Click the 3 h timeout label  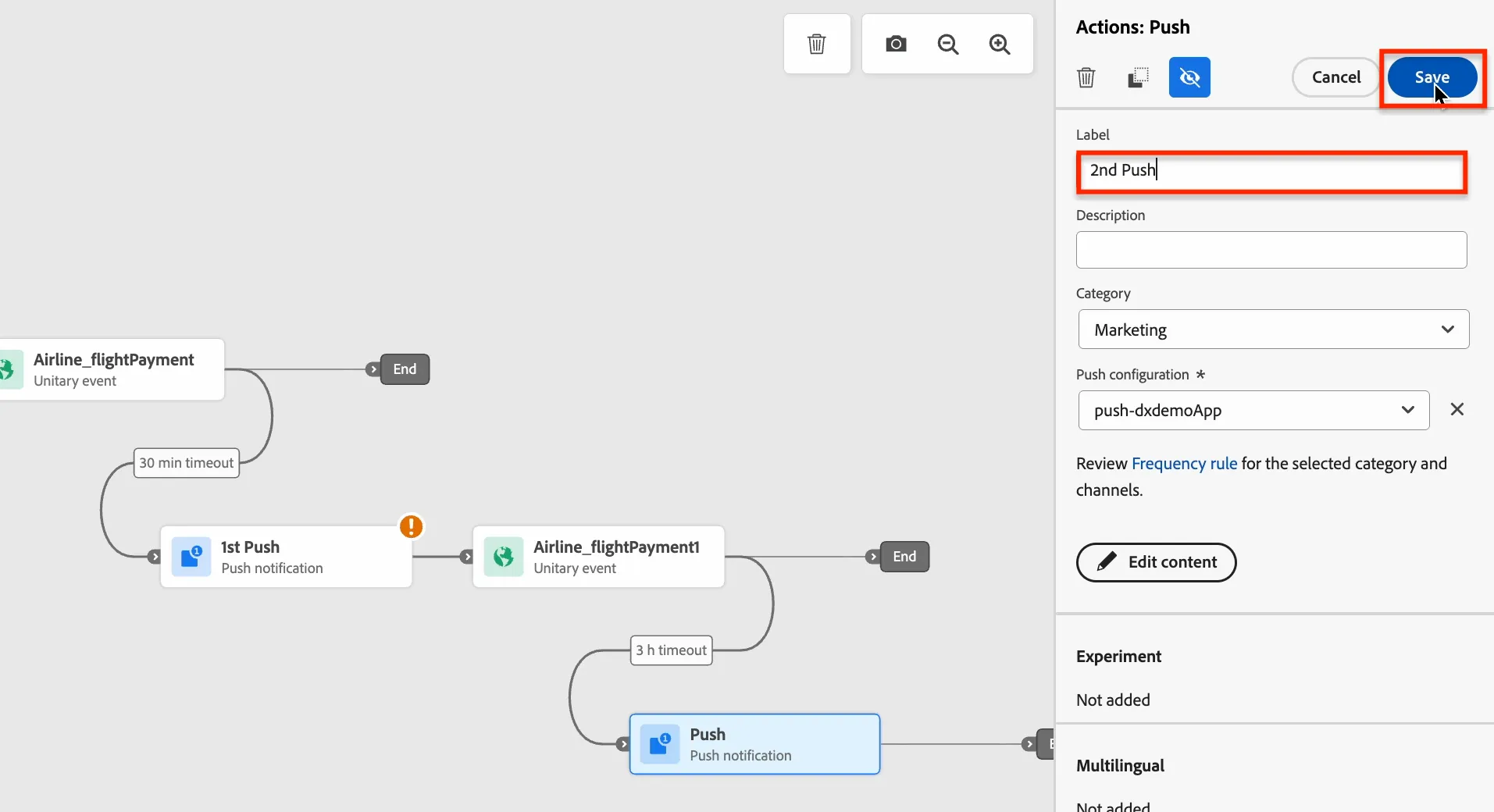pos(672,650)
